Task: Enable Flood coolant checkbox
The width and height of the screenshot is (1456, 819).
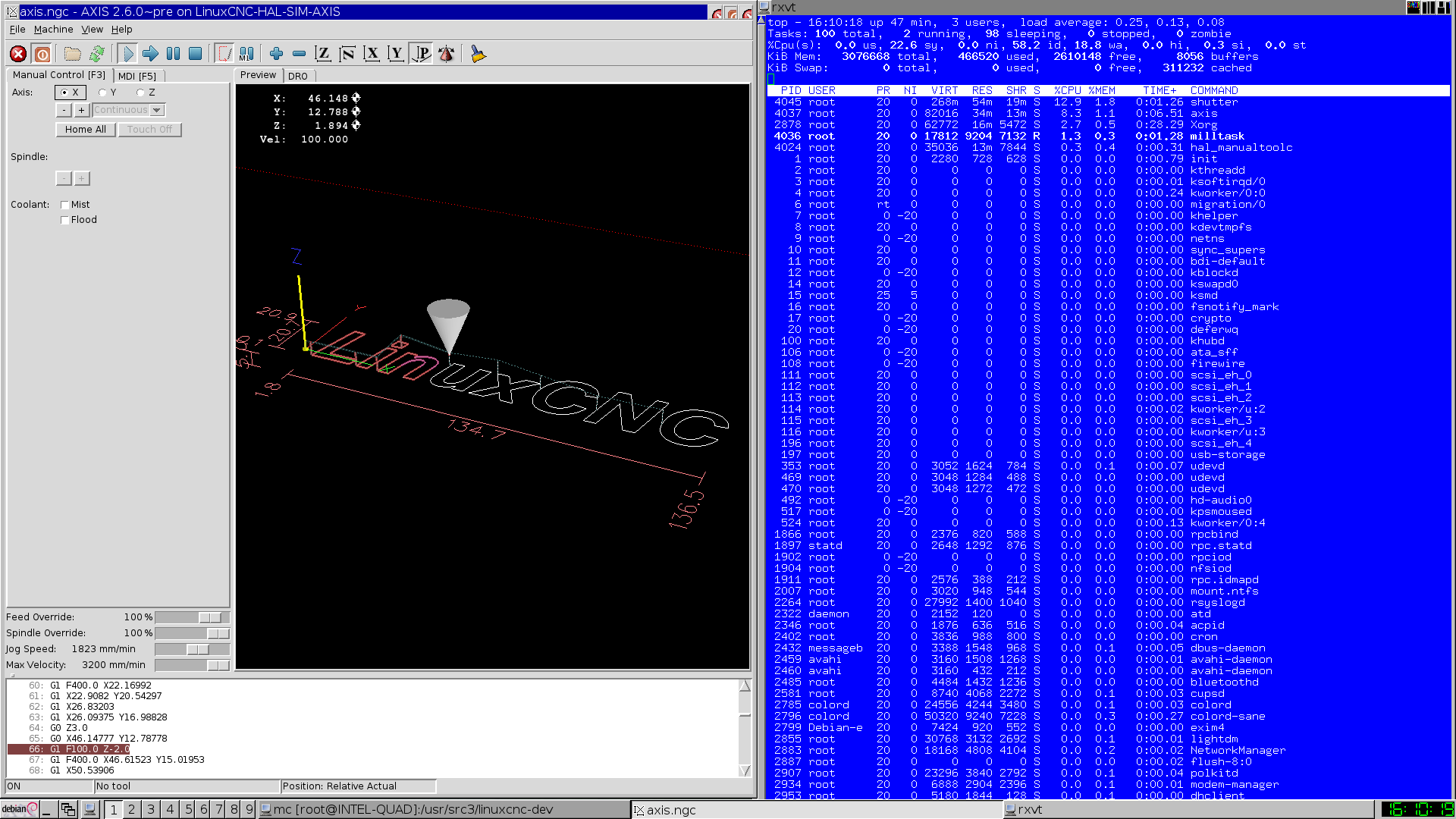Action: point(79,220)
